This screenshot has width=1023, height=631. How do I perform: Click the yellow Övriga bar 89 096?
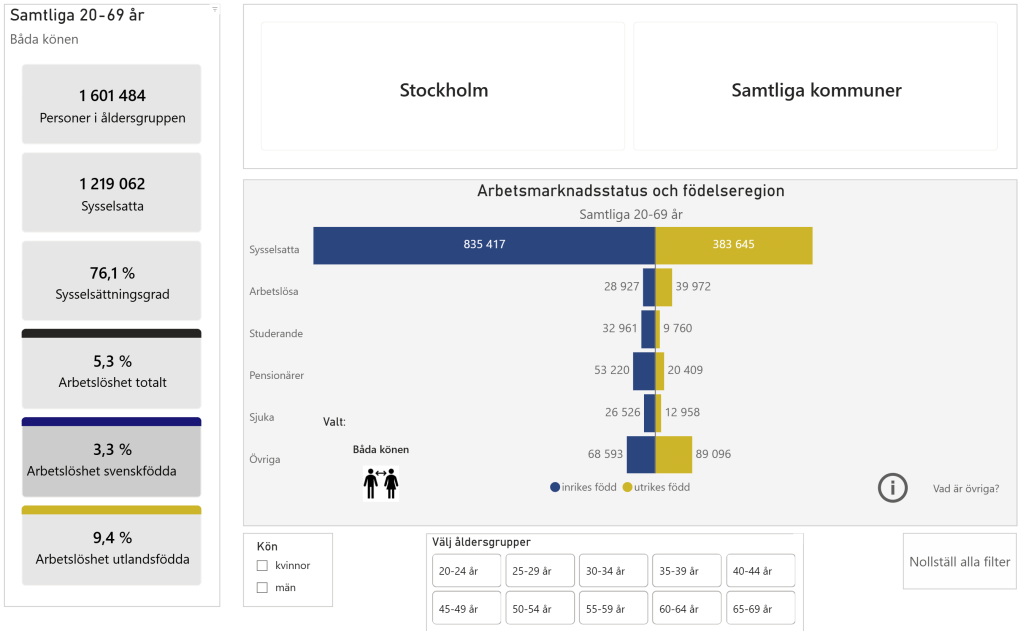pos(673,454)
